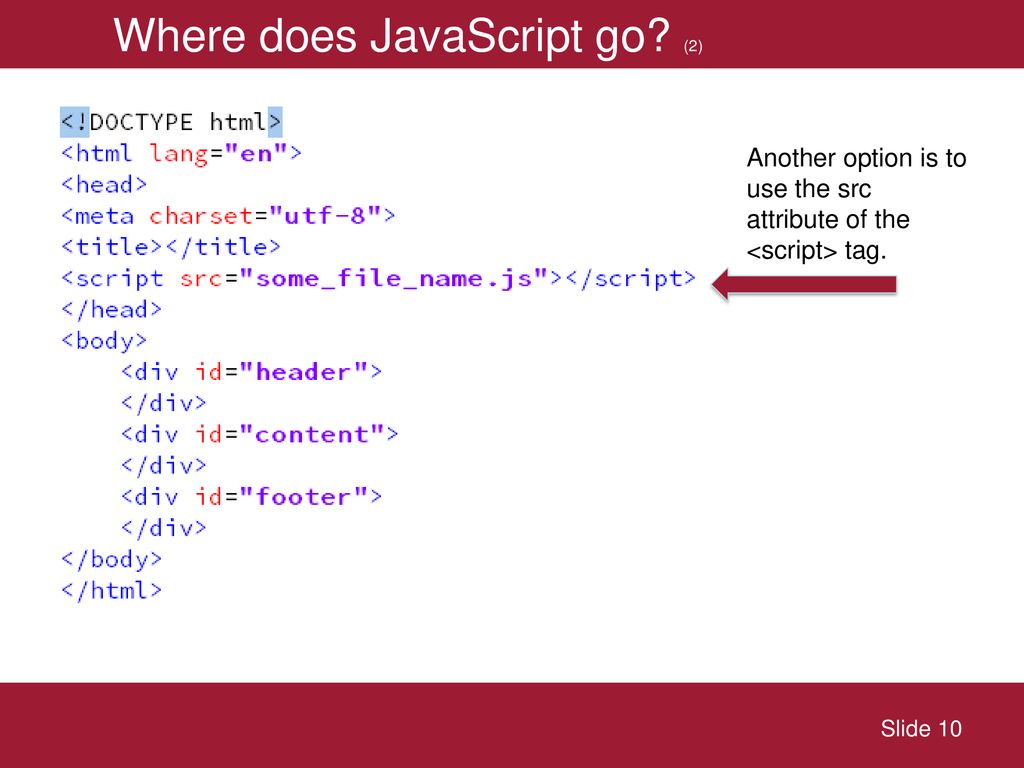Click the '</div>' line after the header div
This screenshot has width=1024, height=768.
(x=163, y=403)
